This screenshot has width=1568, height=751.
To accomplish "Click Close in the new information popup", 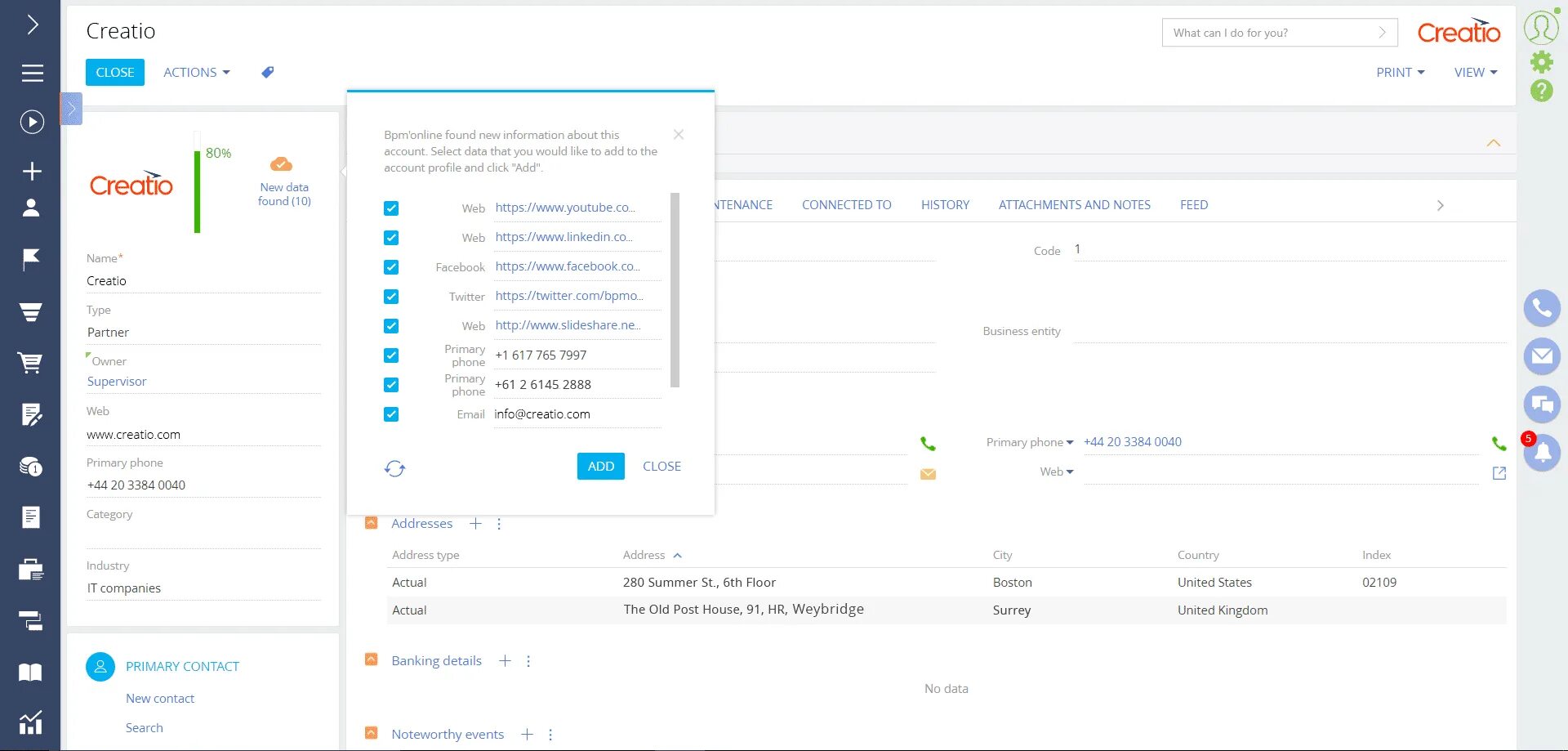I will click(661, 467).
